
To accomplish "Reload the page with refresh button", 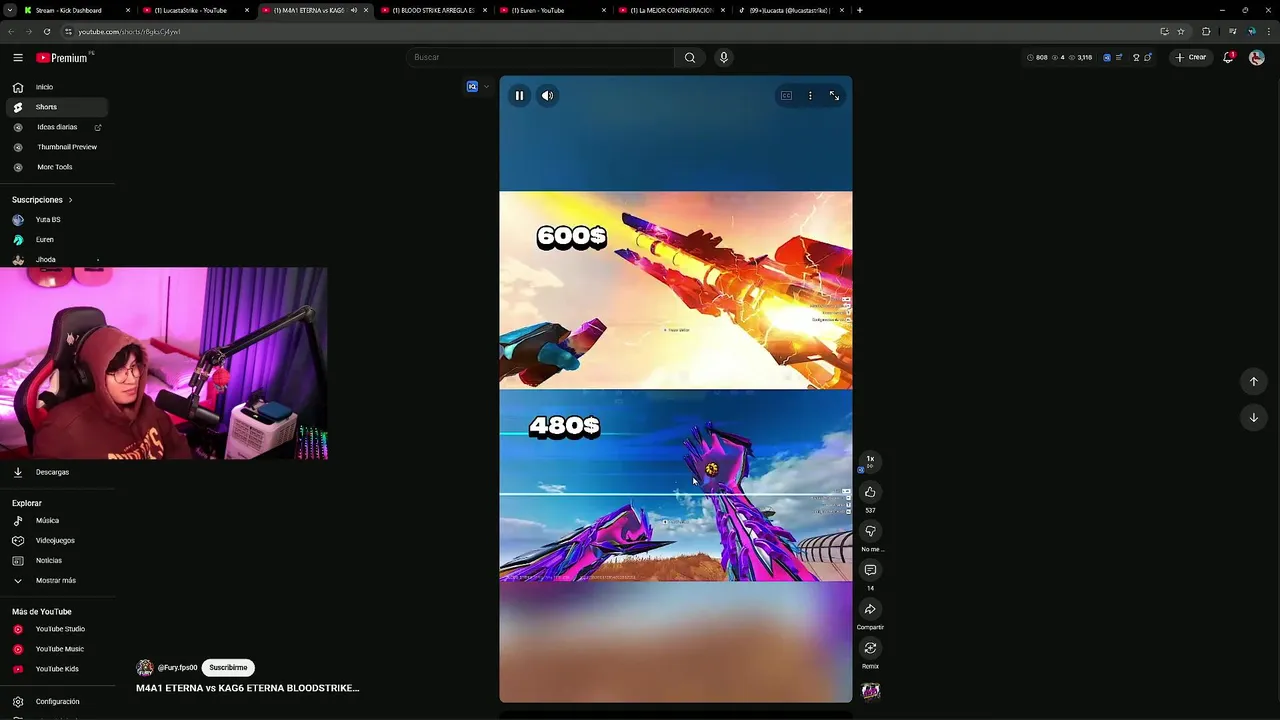I will click(x=47, y=32).
